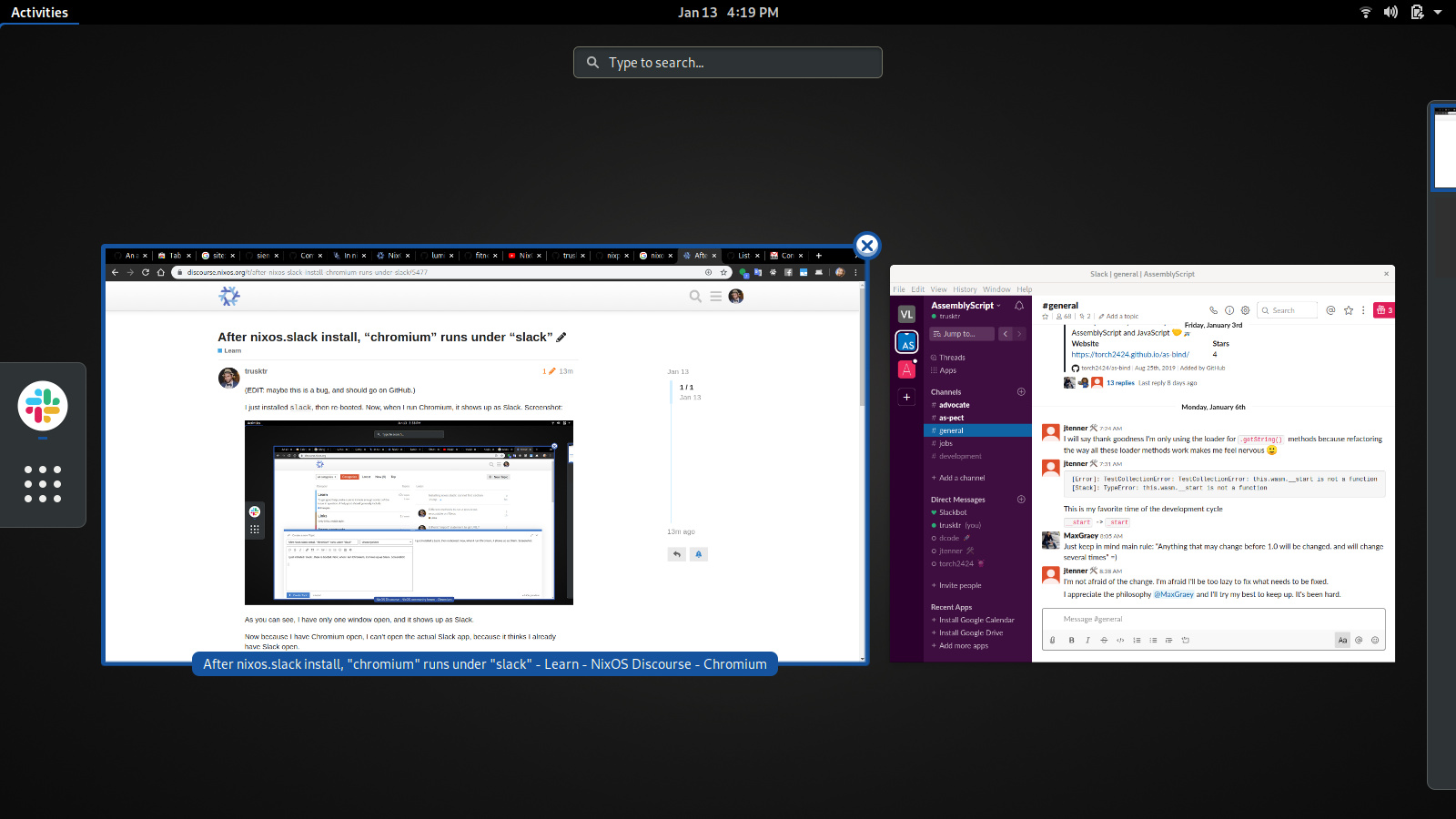Open the emoji picker in Slack composer
Screen dimensions: 1456x819
1375,640
